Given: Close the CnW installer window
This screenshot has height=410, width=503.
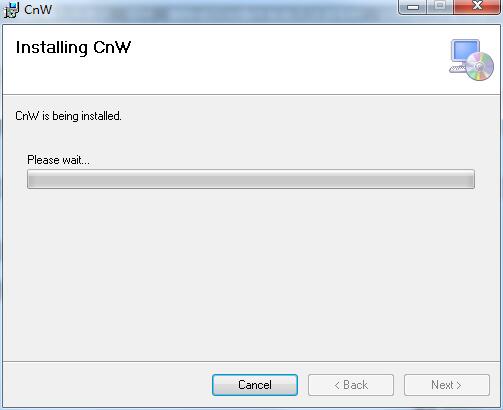Looking at the screenshot, I should (477, 7).
